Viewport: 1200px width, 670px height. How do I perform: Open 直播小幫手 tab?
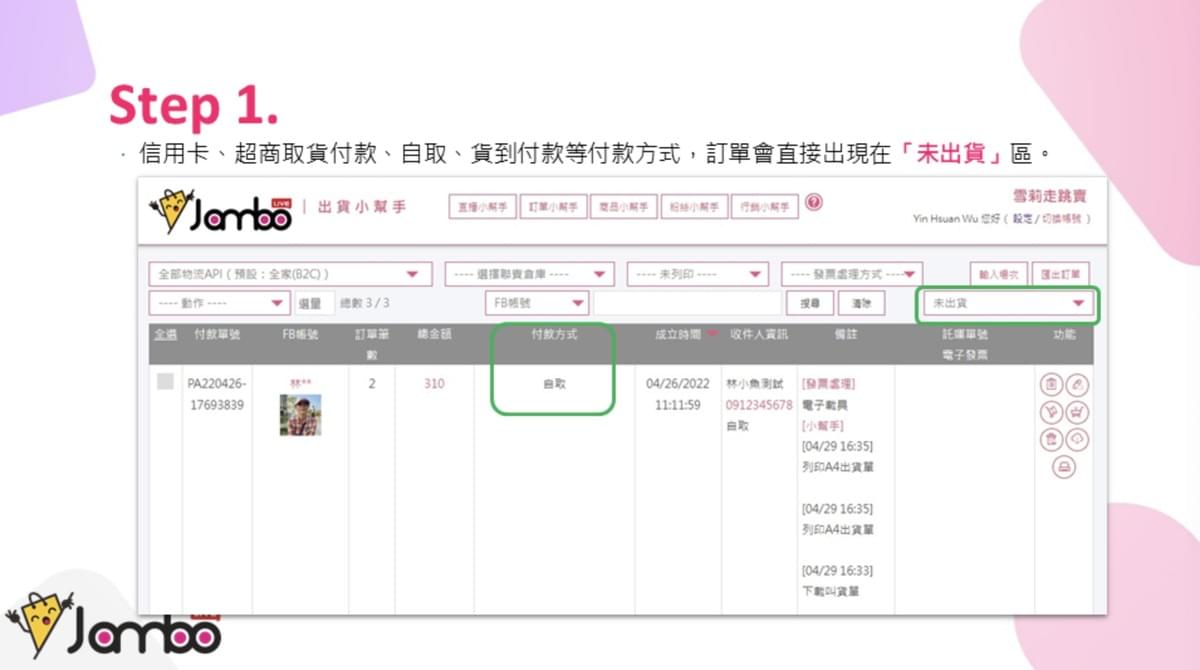click(x=484, y=208)
